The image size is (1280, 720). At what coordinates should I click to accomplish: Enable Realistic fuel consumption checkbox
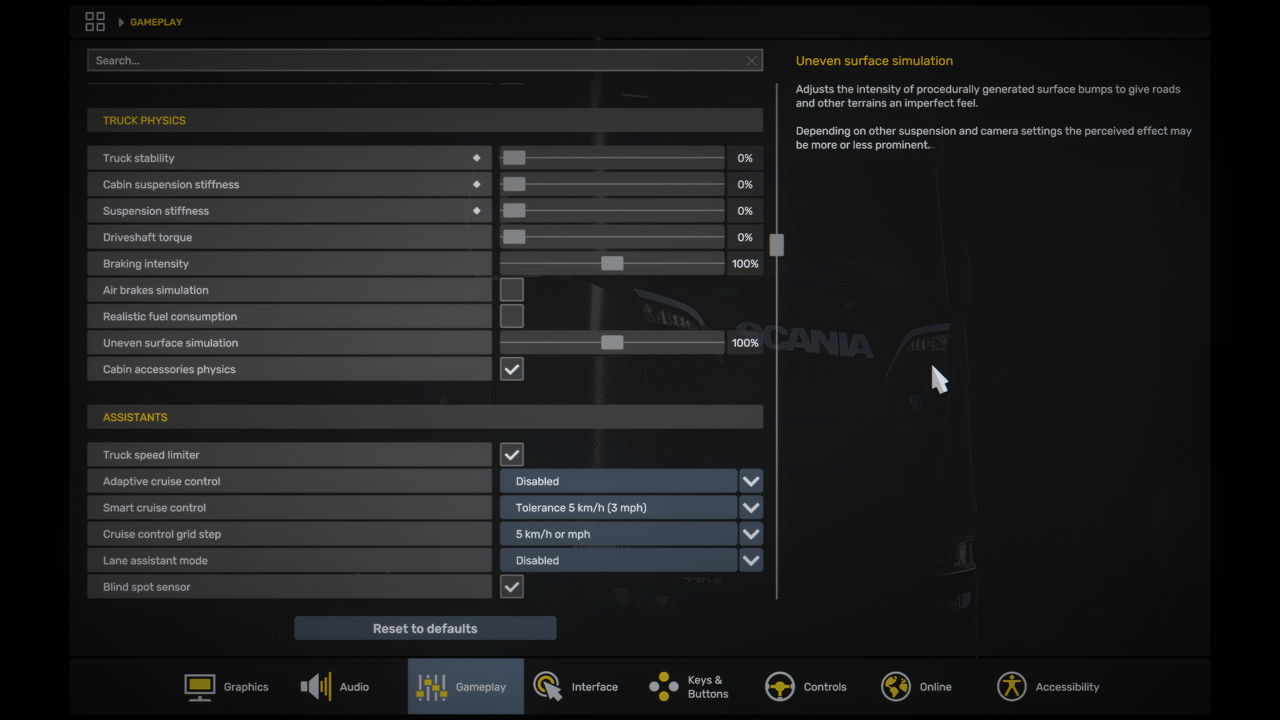pos(512,316)
